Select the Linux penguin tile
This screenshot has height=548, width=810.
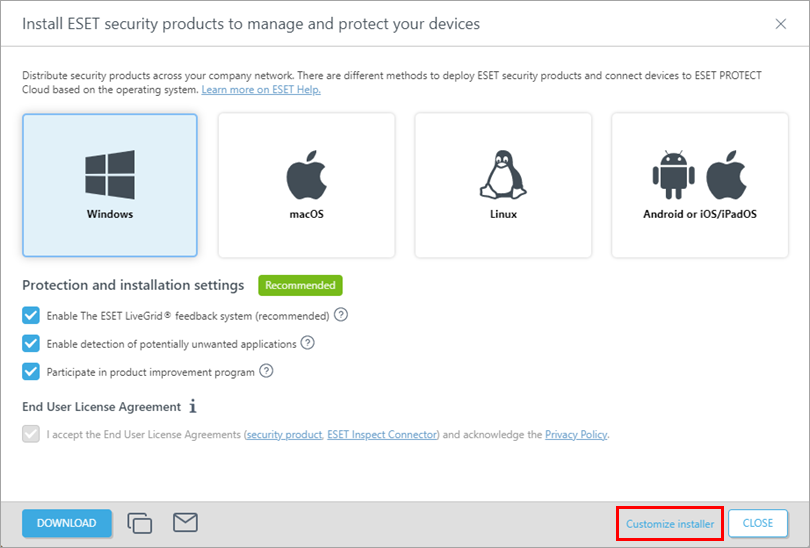(x=503, y=185)
